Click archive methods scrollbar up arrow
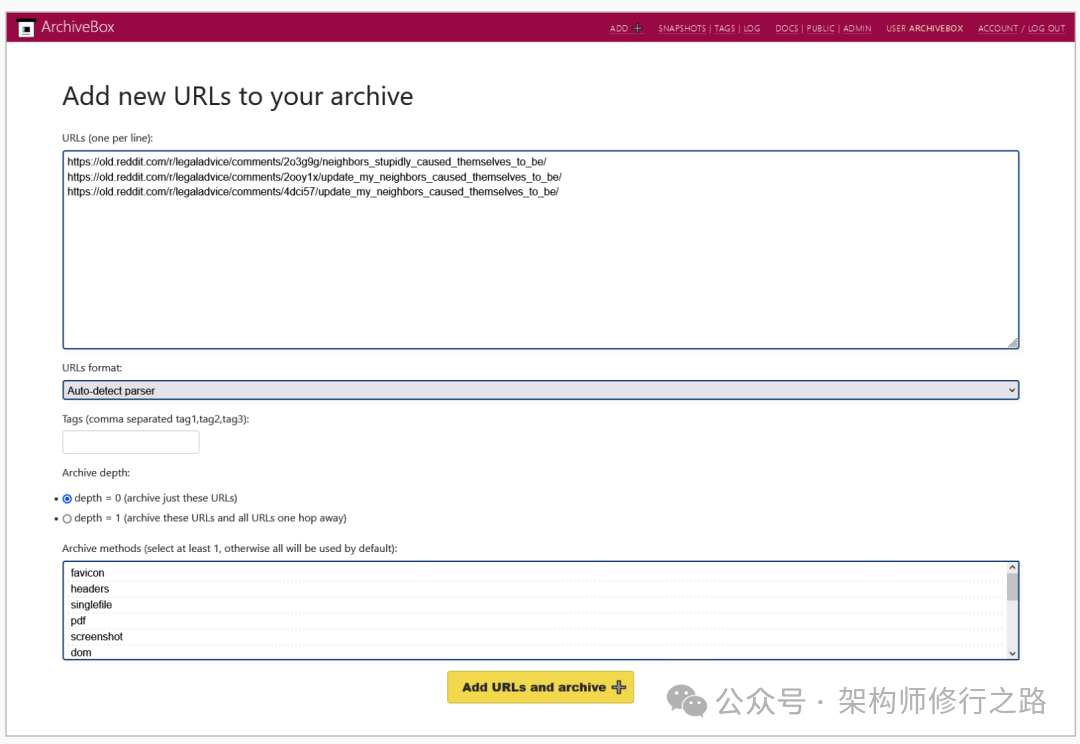Image resolution: width=1080 pixels, height=744 pixels. [1012, 568]
